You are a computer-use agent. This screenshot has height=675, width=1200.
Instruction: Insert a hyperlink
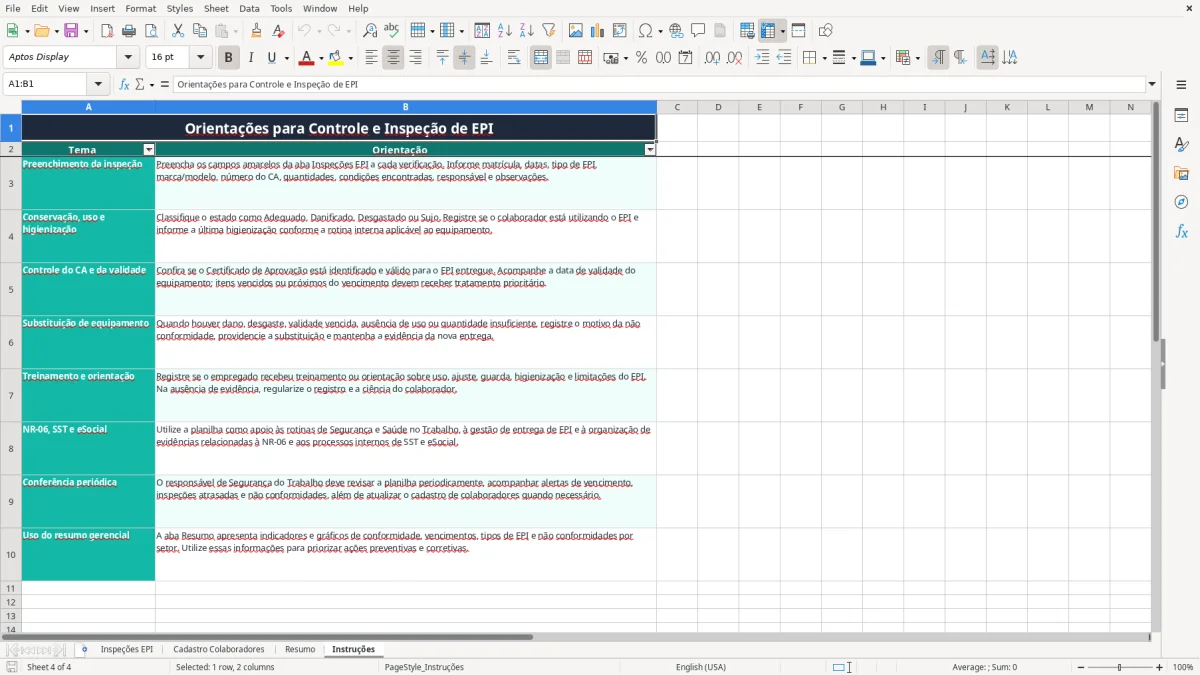point(677,31)
